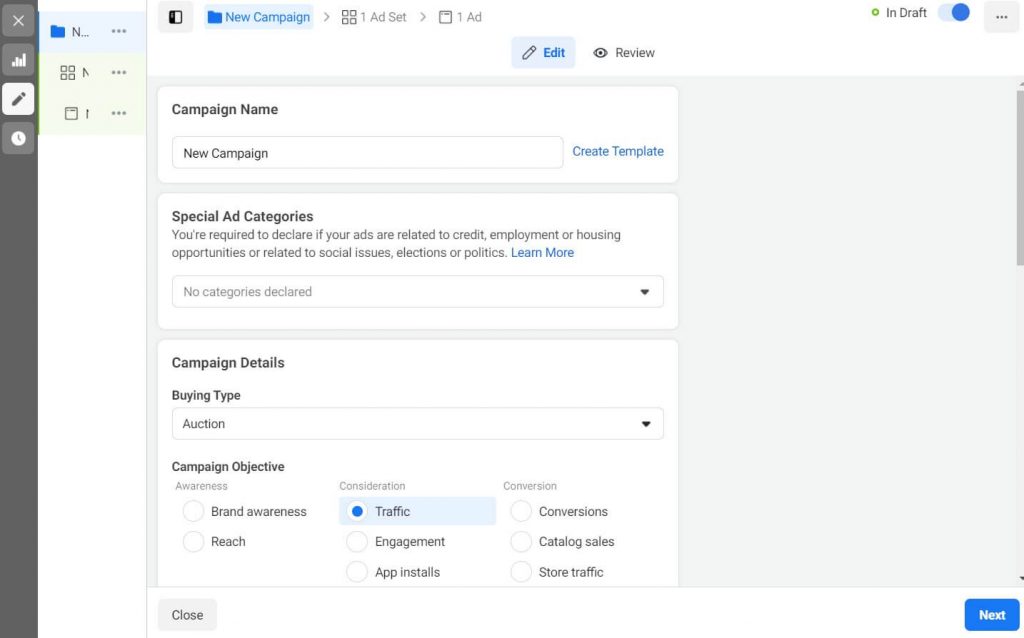
Task: Open ad set row three-dot options
Action: point(119,72)
